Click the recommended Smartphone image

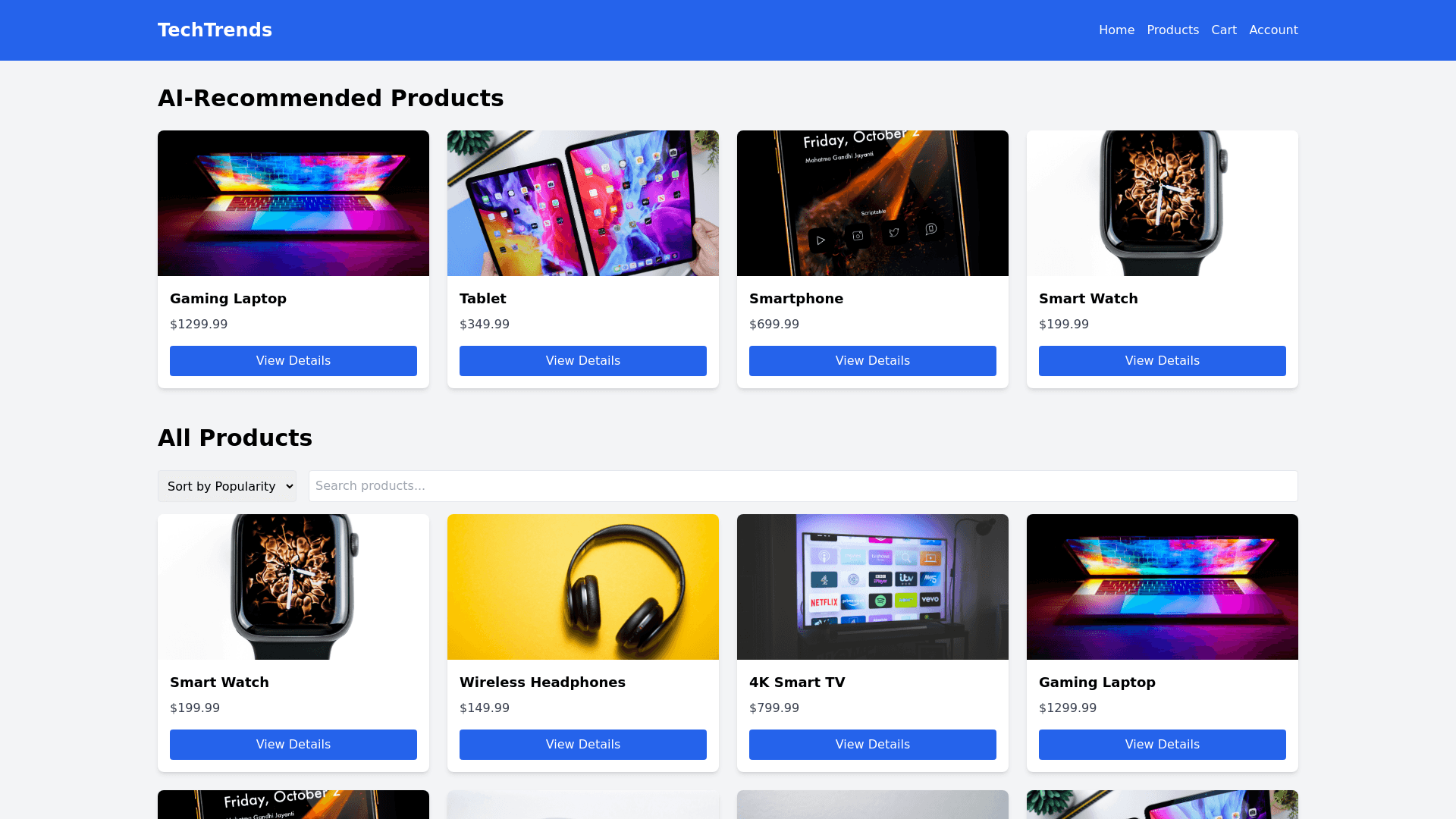(873, 203)
